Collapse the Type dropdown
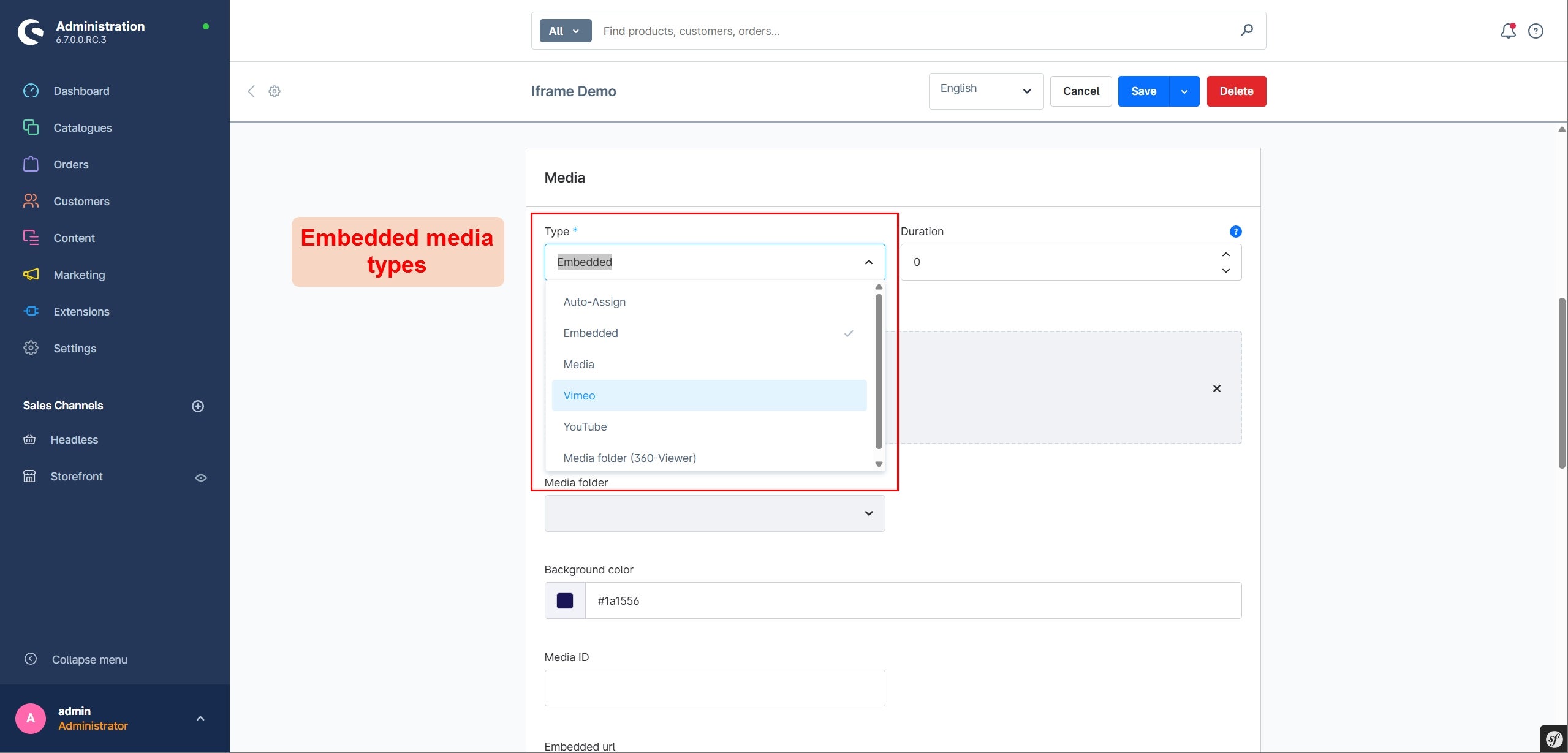Viewport: 1568px width, 753px height. (868, 262)
